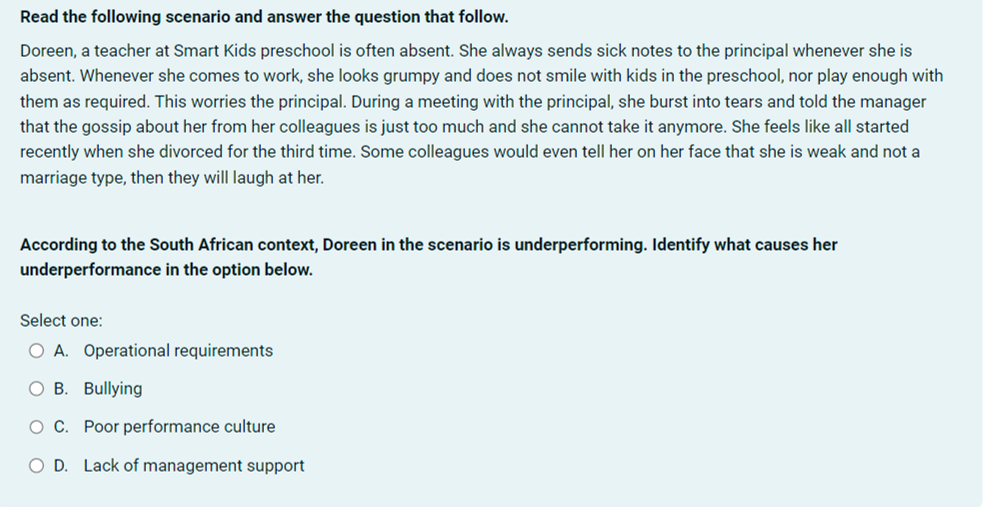Click the letter 'A.' option marker

[61, 351]
